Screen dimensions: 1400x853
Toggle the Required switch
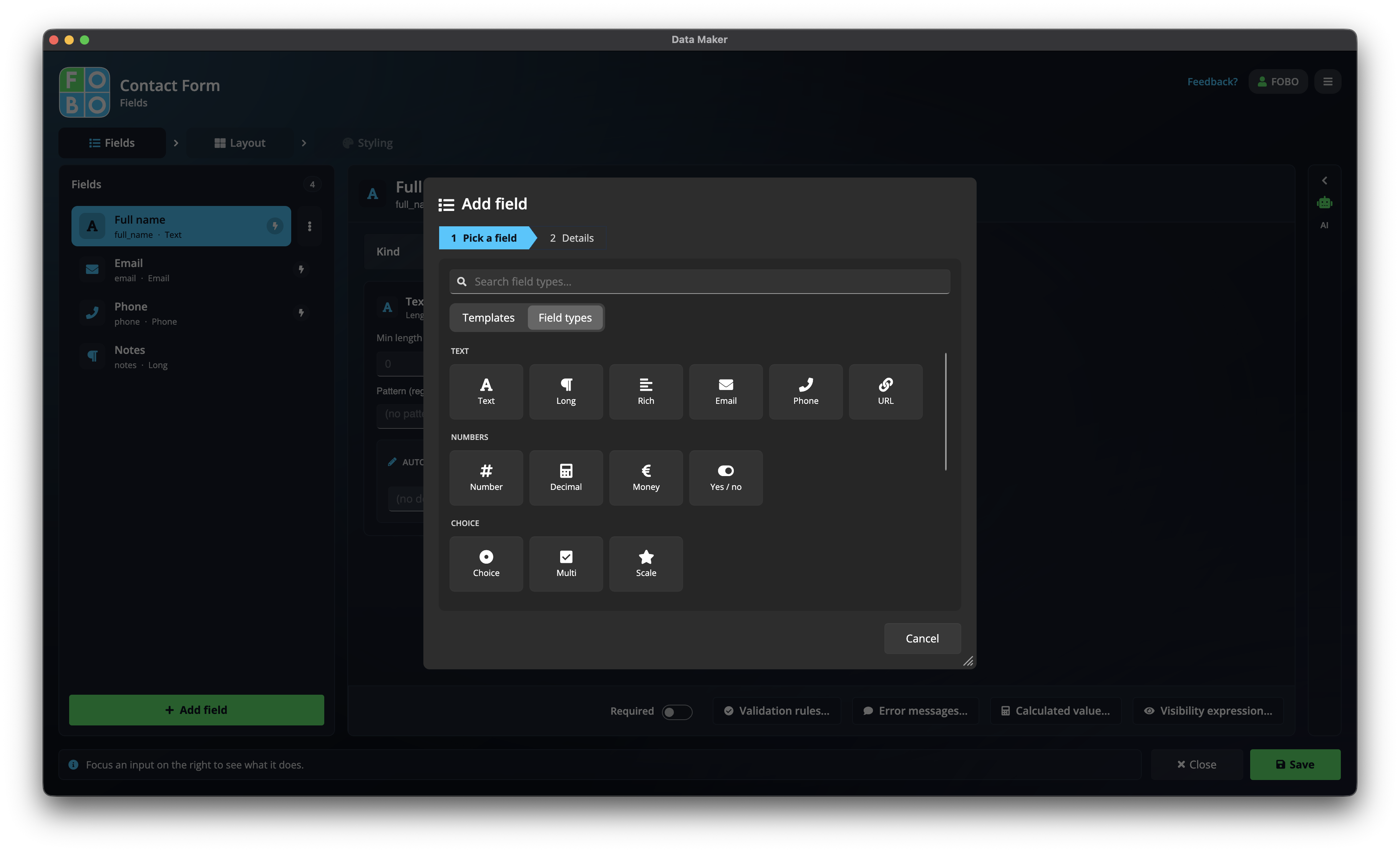(x=677, y=712)
